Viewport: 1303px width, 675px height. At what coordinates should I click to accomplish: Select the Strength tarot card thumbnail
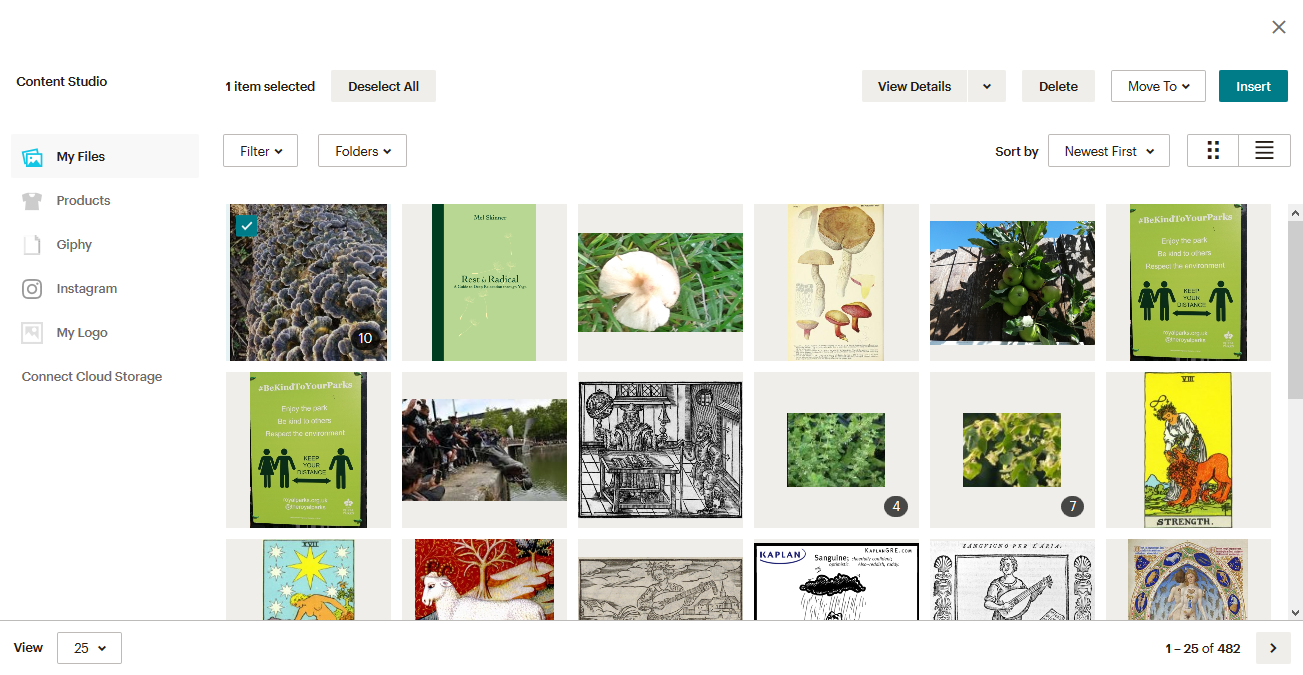pyautogui.click(x=1187, y=450)
